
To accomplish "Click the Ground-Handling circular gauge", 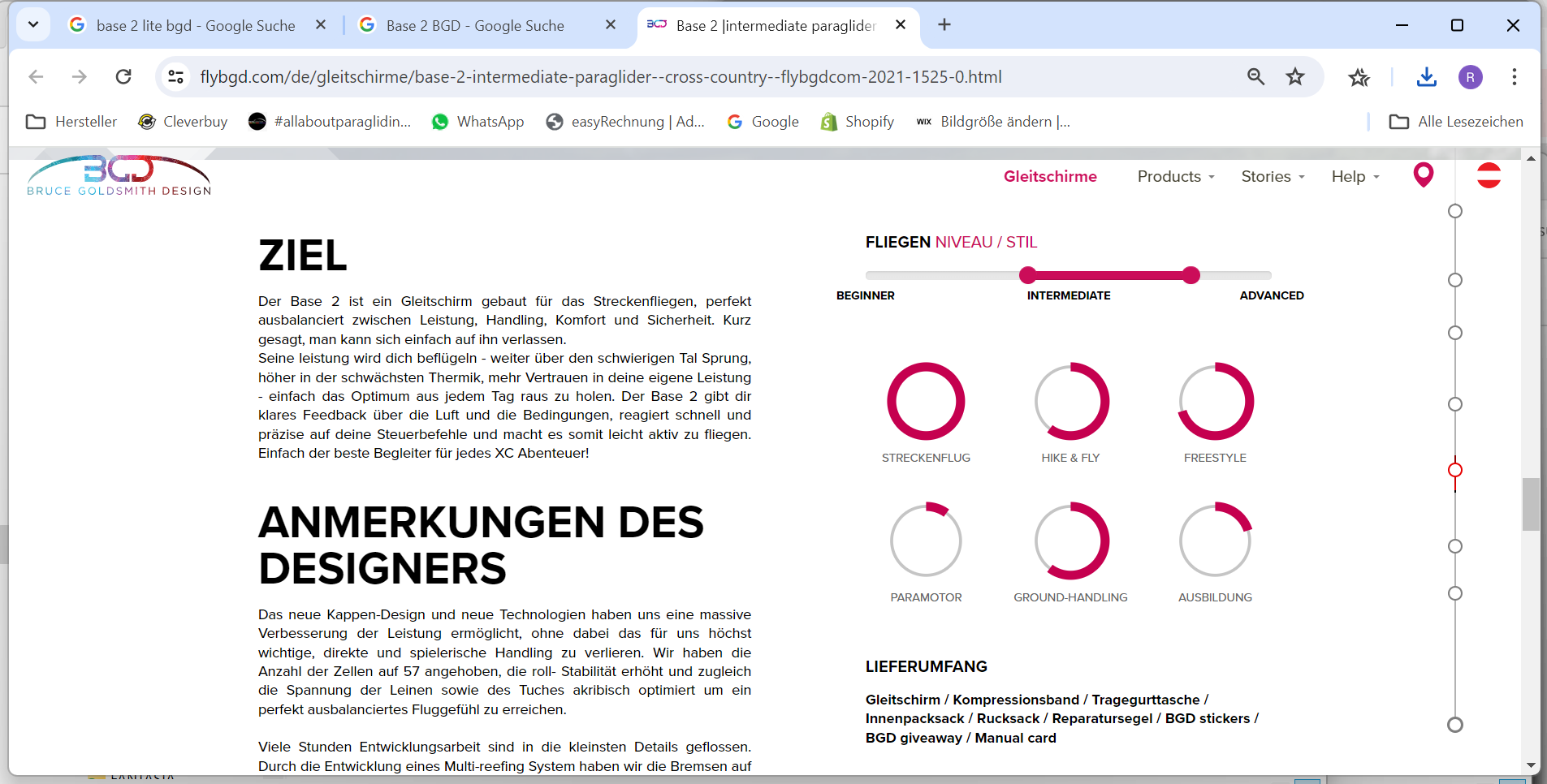I will click(1071, 541).
